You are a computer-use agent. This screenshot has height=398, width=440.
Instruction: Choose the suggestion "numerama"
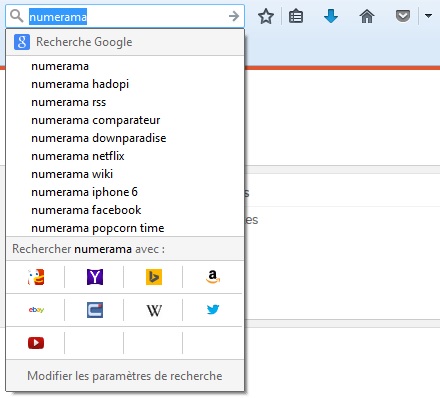point(125,66)
